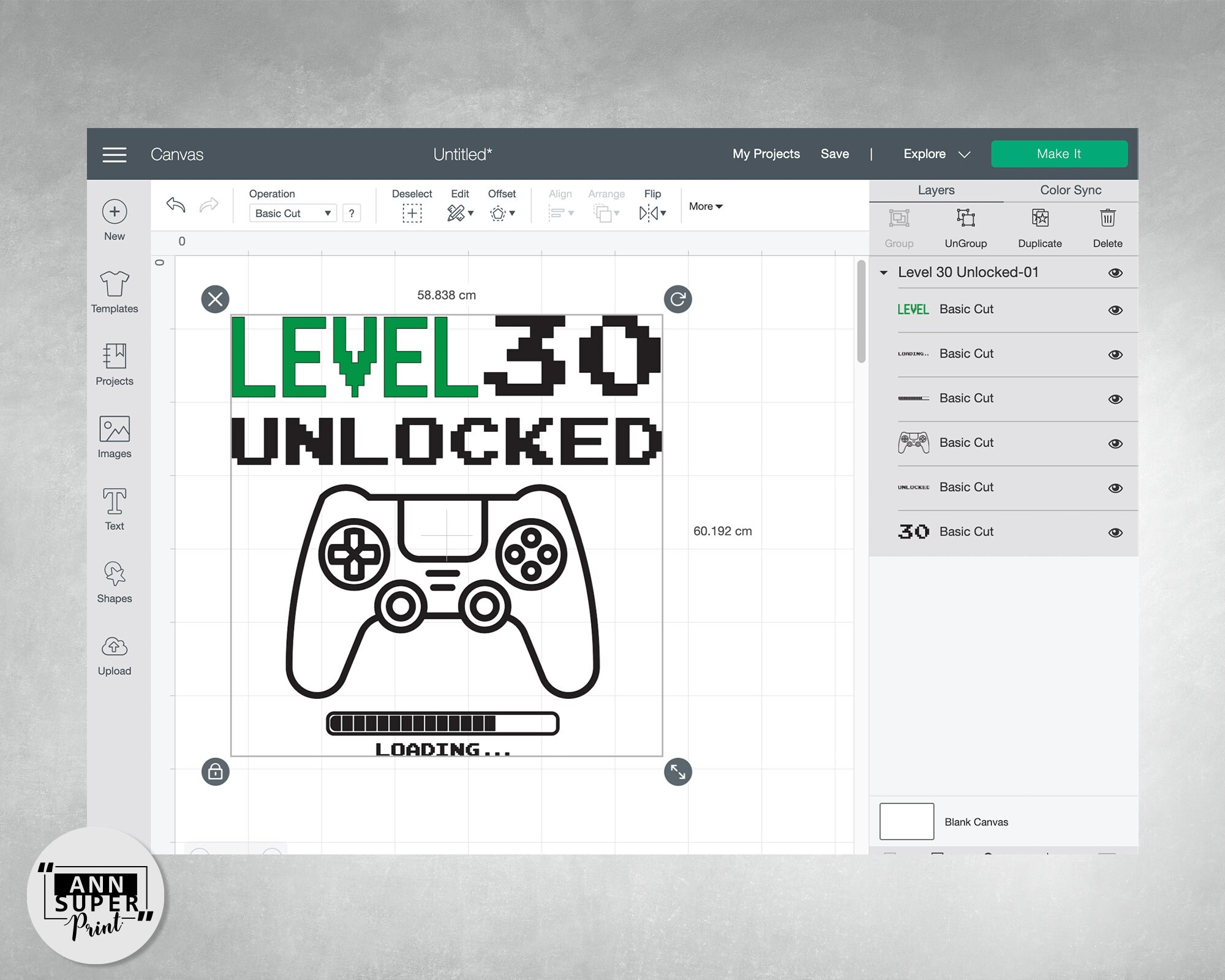Select the Text tool

point(114,505)
